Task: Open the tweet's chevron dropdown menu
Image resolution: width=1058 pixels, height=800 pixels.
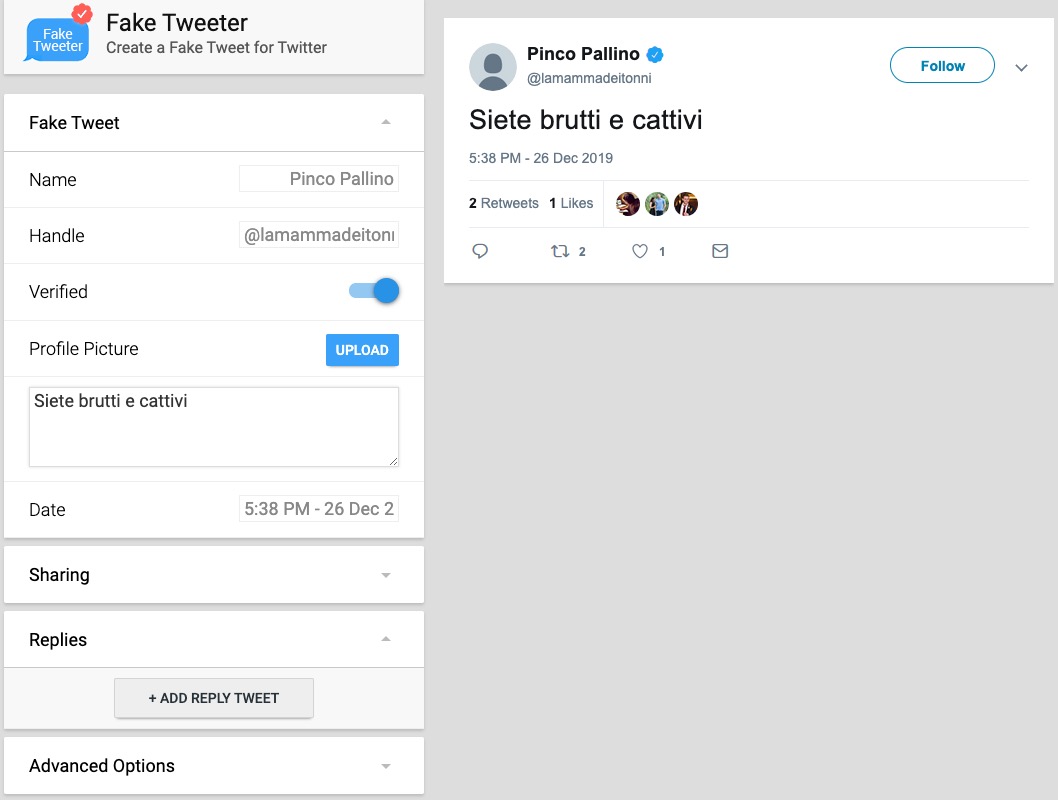Action: (x=1021, y=68)
